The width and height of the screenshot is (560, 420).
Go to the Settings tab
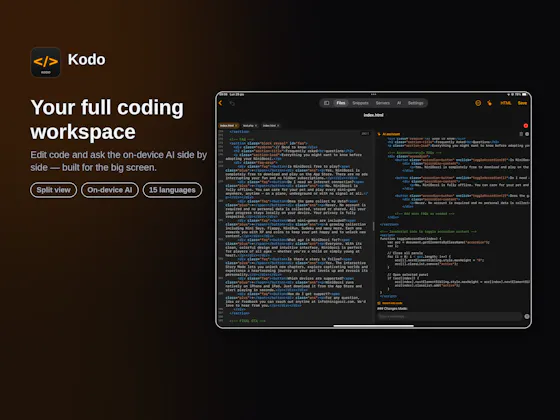(415, 103)
